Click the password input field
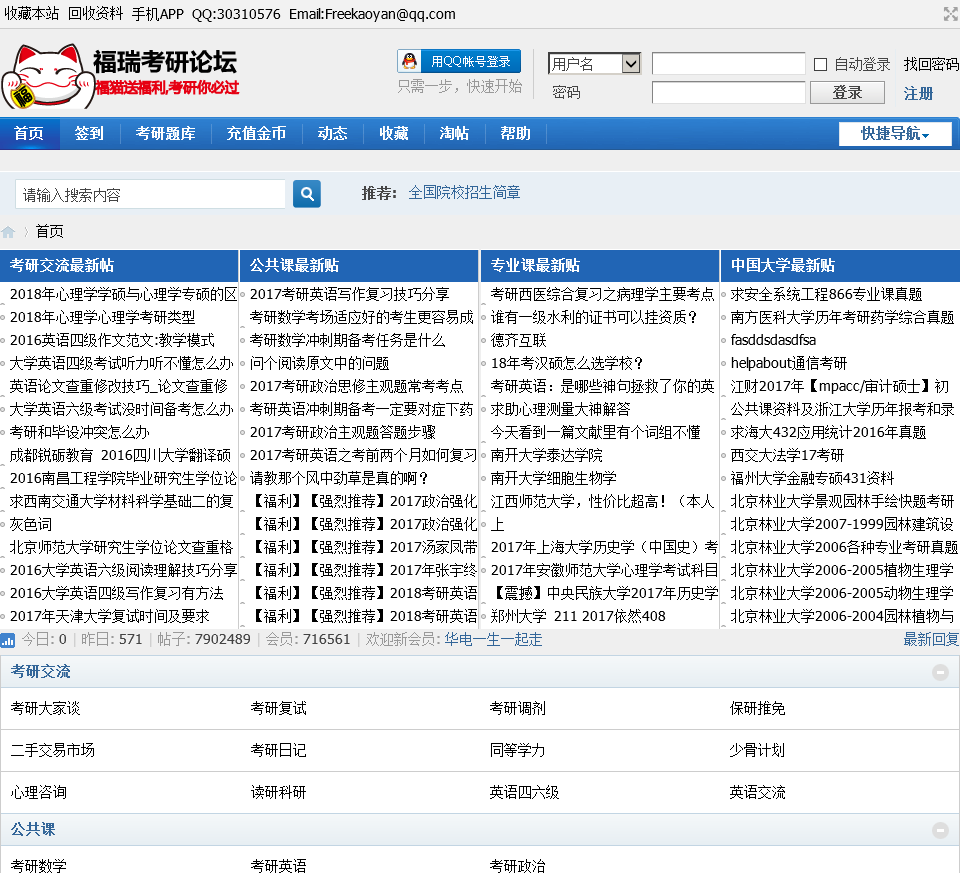This screenshot has width=960, height=873. click(x=728, y=93)
